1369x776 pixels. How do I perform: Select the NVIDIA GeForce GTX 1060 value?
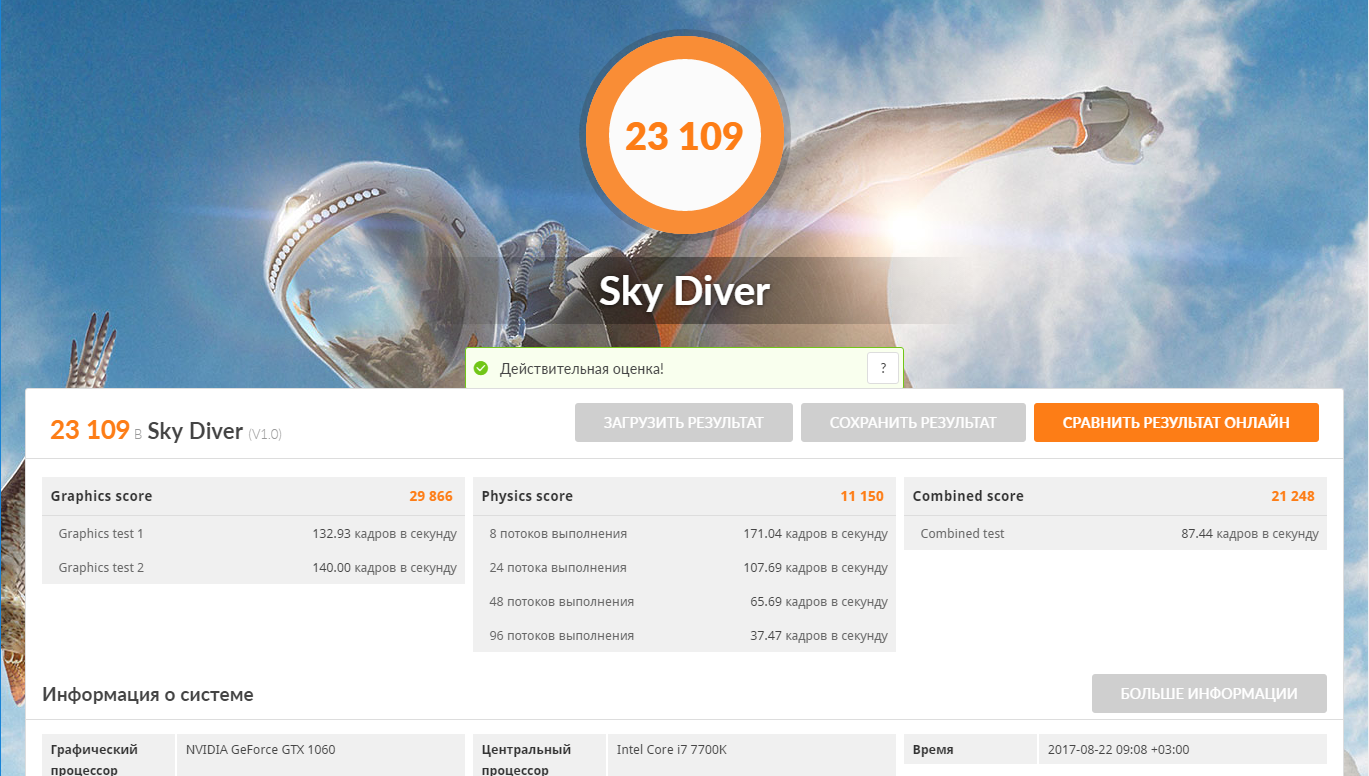point(261,750)
